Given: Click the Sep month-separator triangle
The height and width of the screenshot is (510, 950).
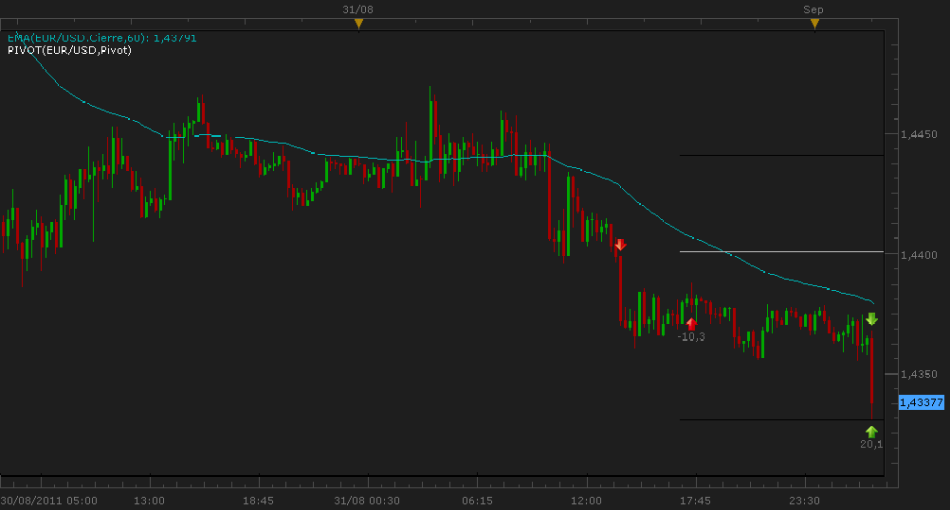Looking at the screenshot, I should pos(814,24).
